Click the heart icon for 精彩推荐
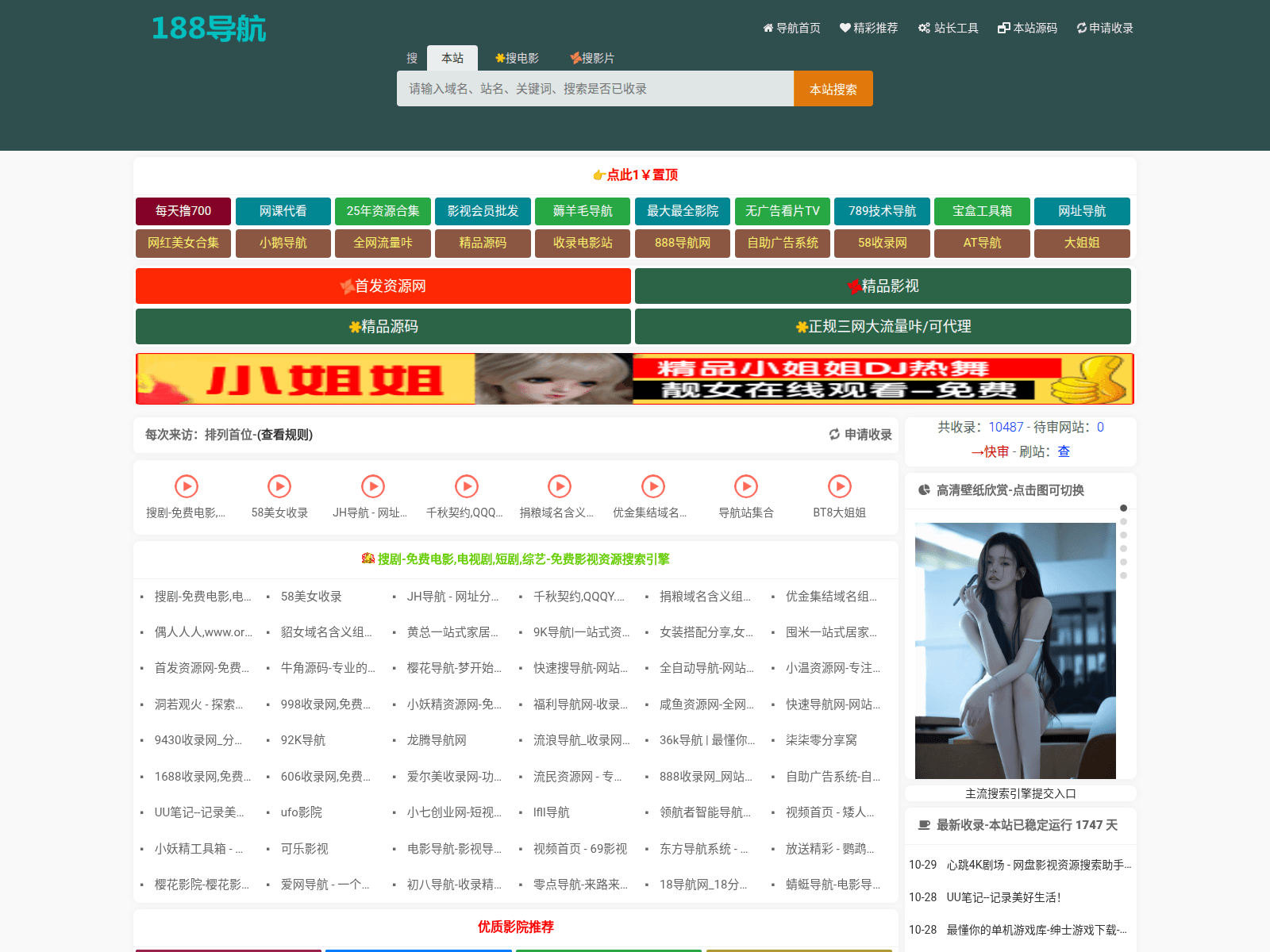 tap(845, 29)
